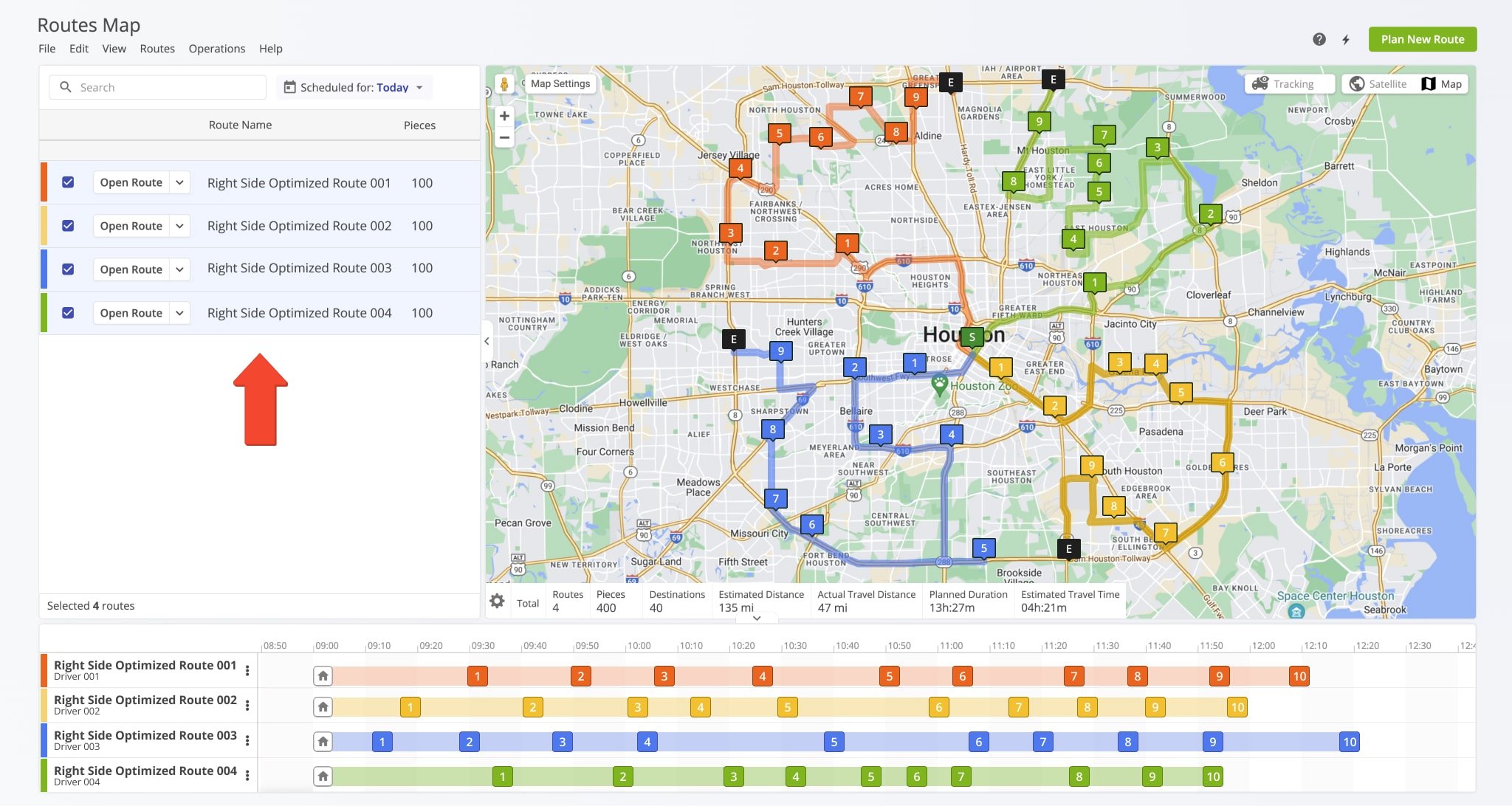1512x806 pixels.
Task: Open Map Settings panel
Action: pyautogui.click(x=558, y=83)
